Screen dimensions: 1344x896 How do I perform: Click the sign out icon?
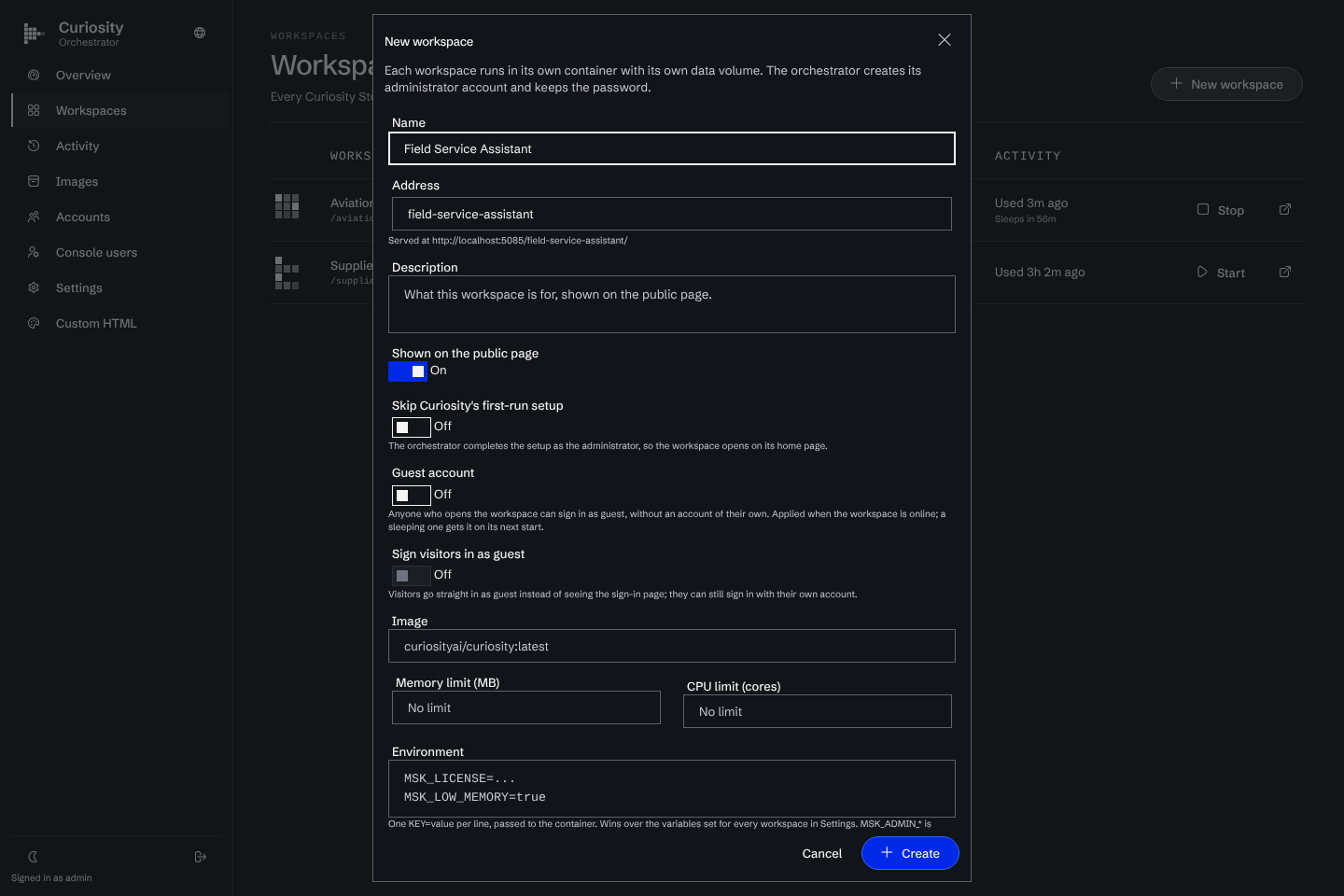click(x=200, y=857)
